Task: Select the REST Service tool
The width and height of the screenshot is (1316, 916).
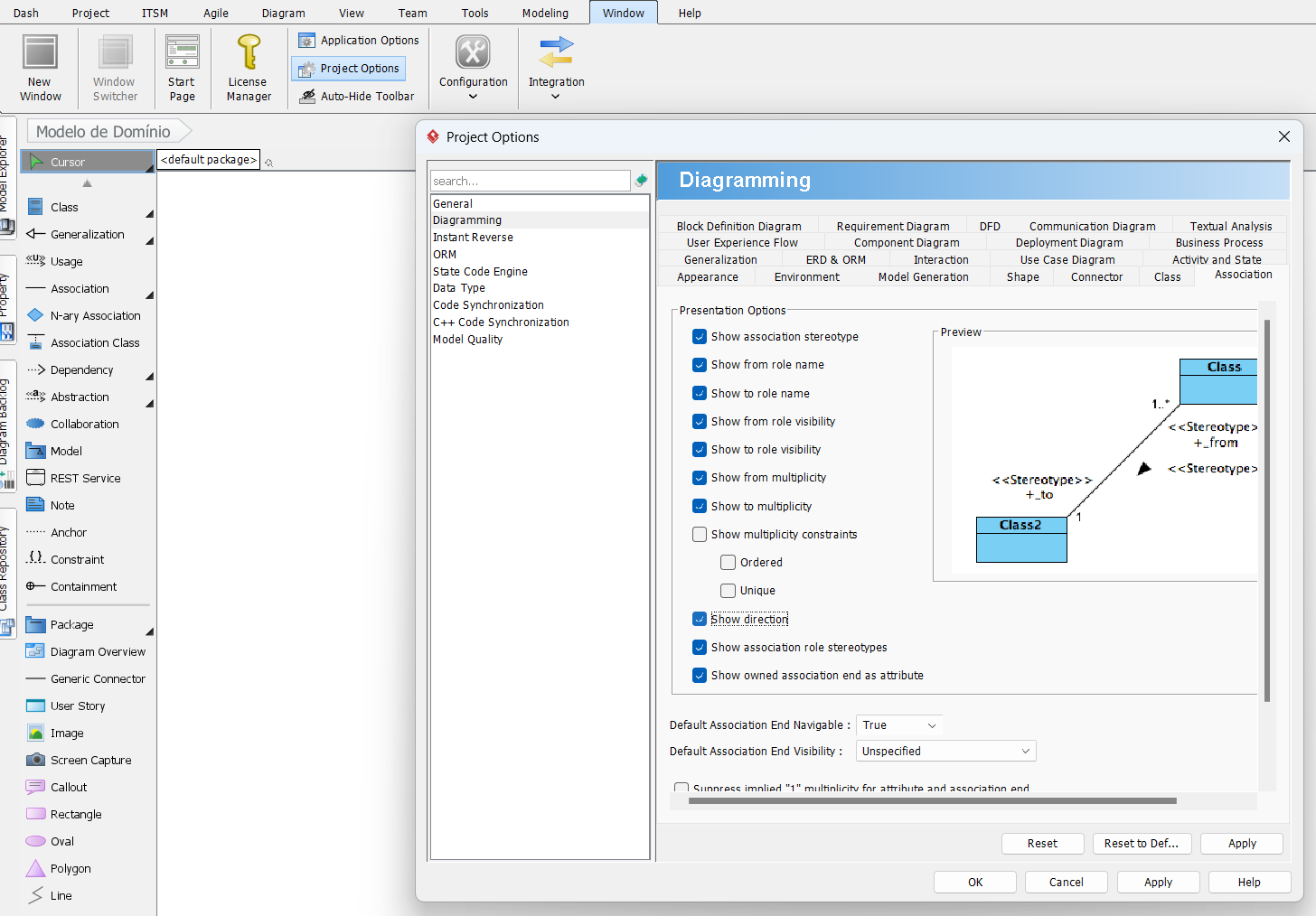Action: pos(86,478)
